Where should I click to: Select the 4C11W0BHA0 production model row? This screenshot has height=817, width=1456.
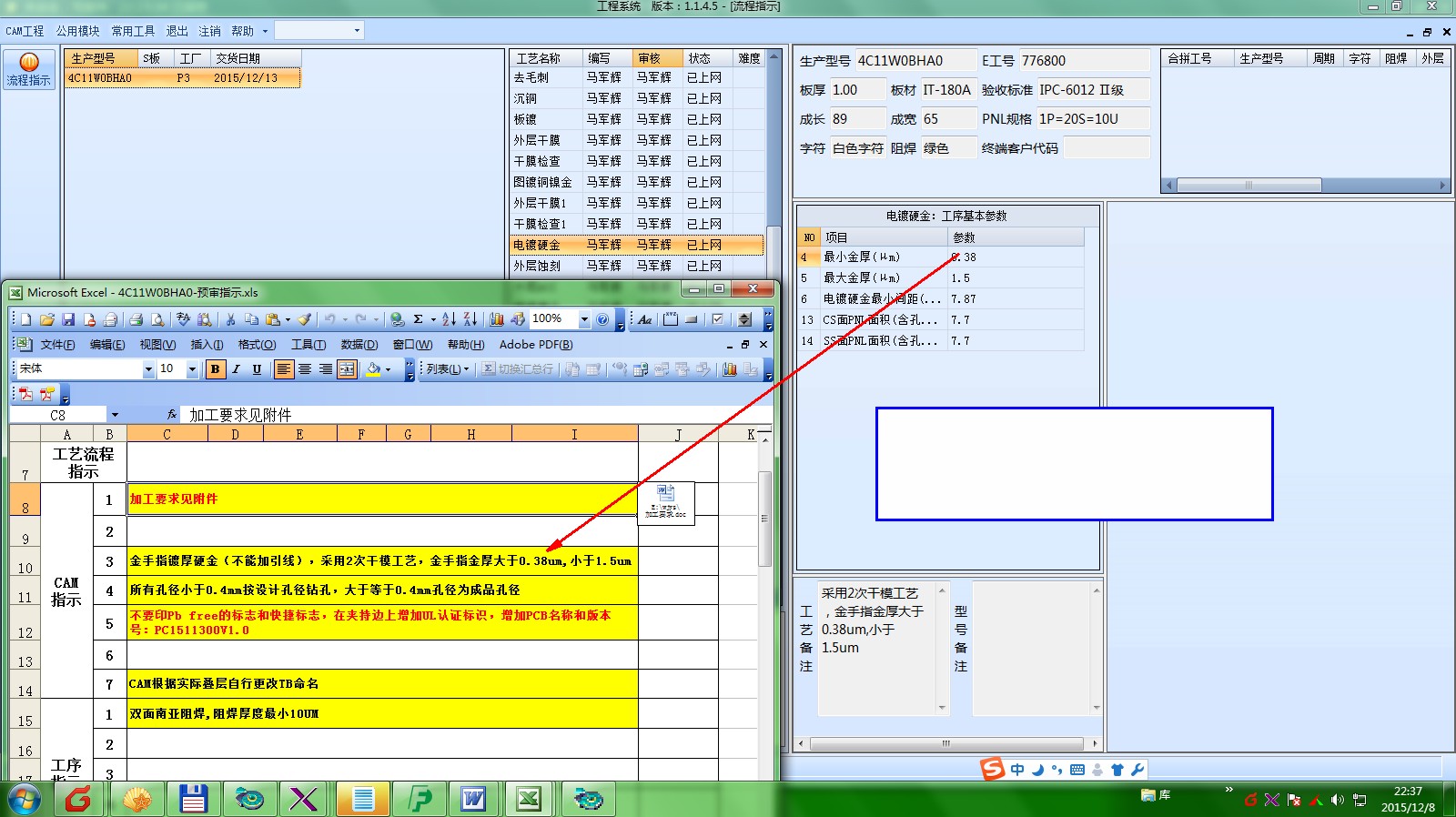[x=182, y=78]
